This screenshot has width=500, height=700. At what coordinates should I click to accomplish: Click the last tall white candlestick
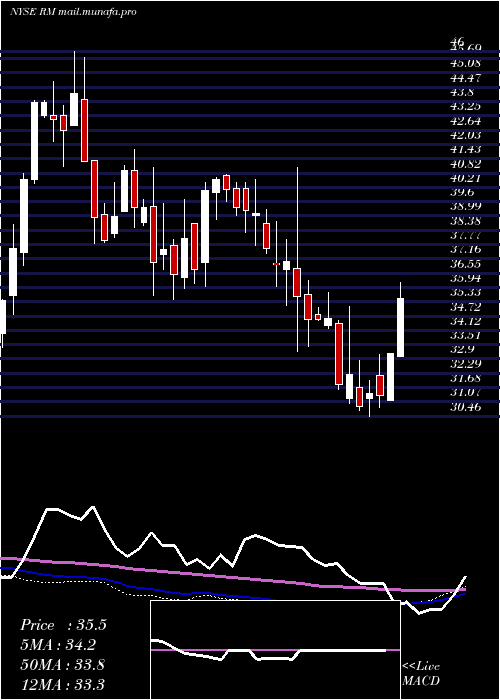pyautogui.click(x=400, y=328)
